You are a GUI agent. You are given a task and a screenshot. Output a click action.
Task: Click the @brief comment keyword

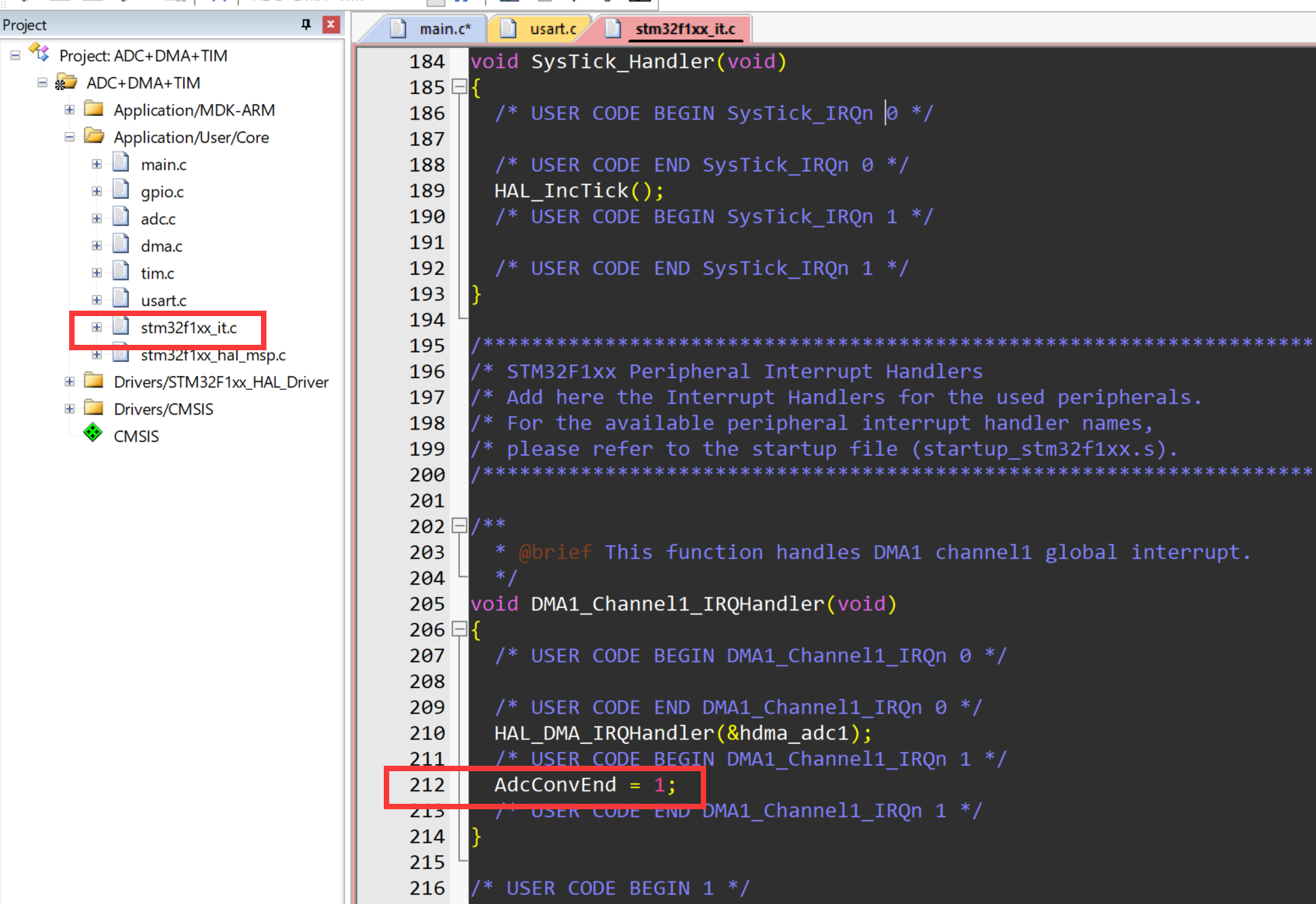[x=555, y=552]
